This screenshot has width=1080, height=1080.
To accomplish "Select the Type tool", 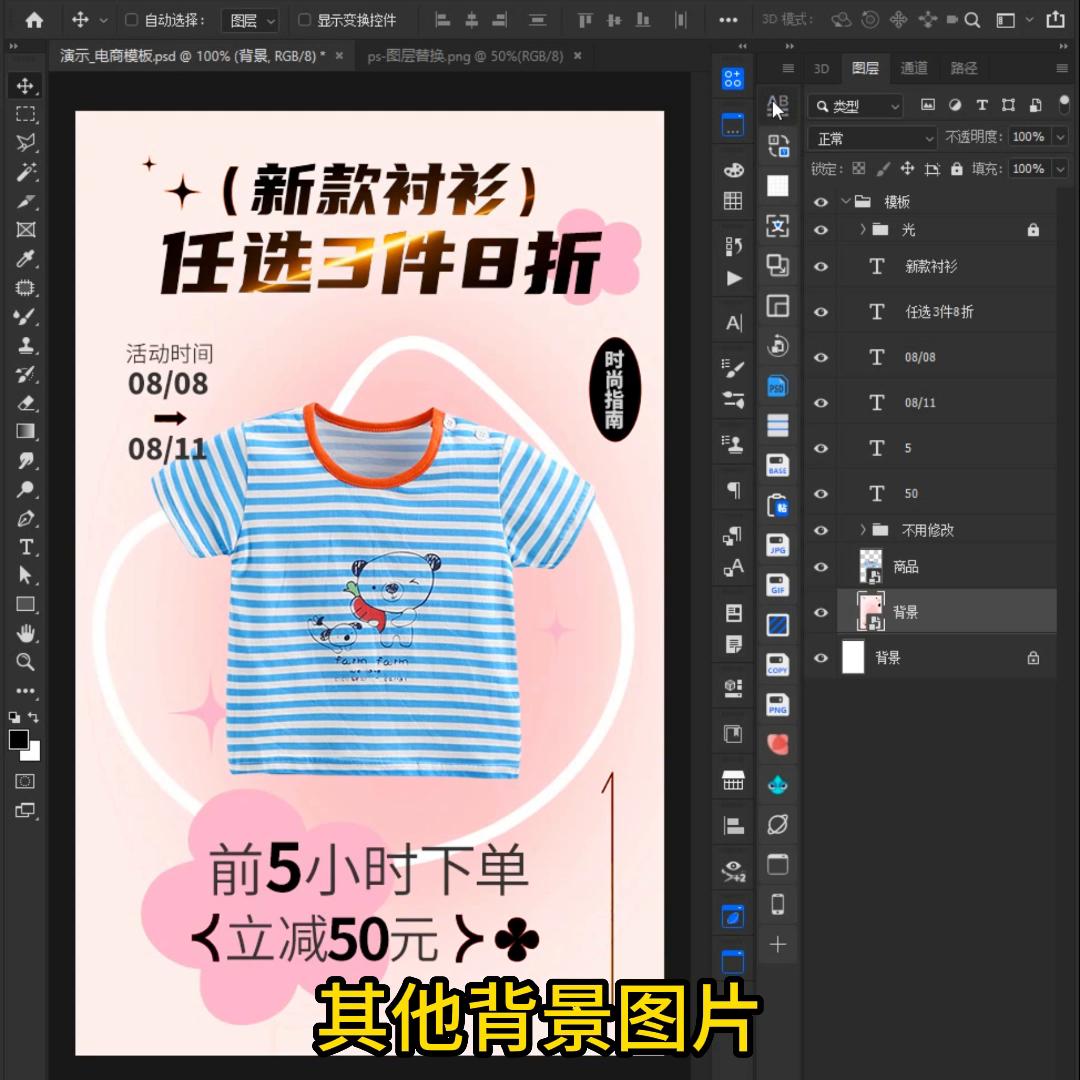I will click(x=25, y=547).
